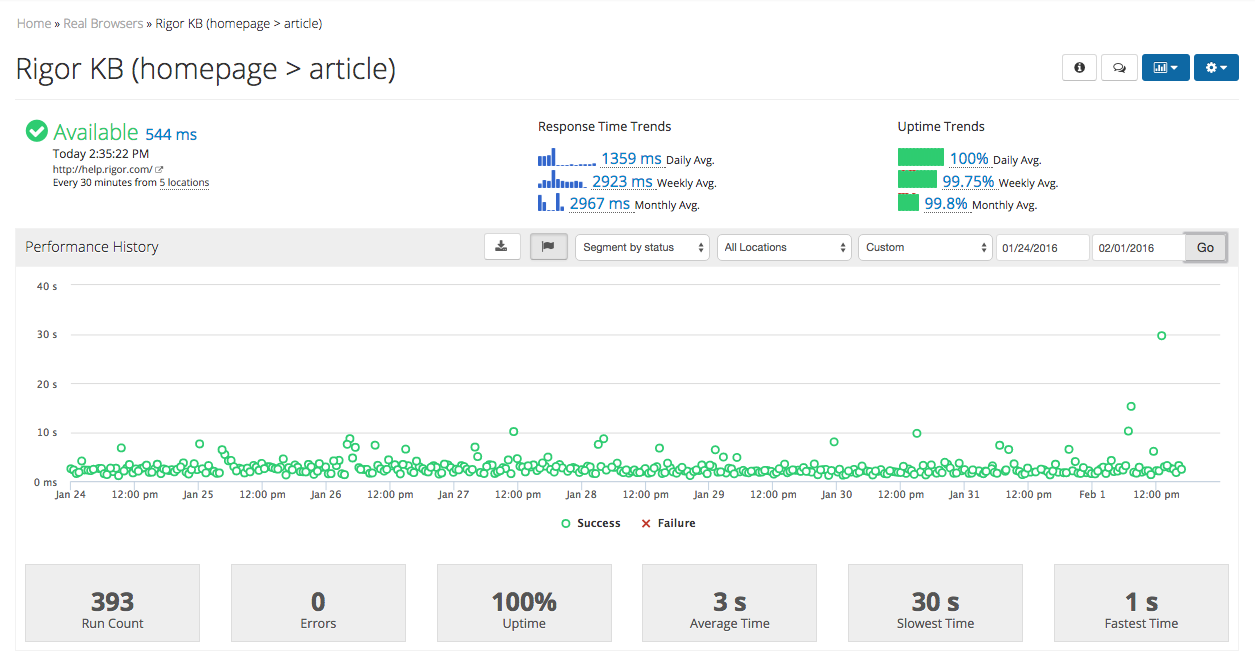
Task: Go to Home breadcrumb link
Action: tap(34, 23)
